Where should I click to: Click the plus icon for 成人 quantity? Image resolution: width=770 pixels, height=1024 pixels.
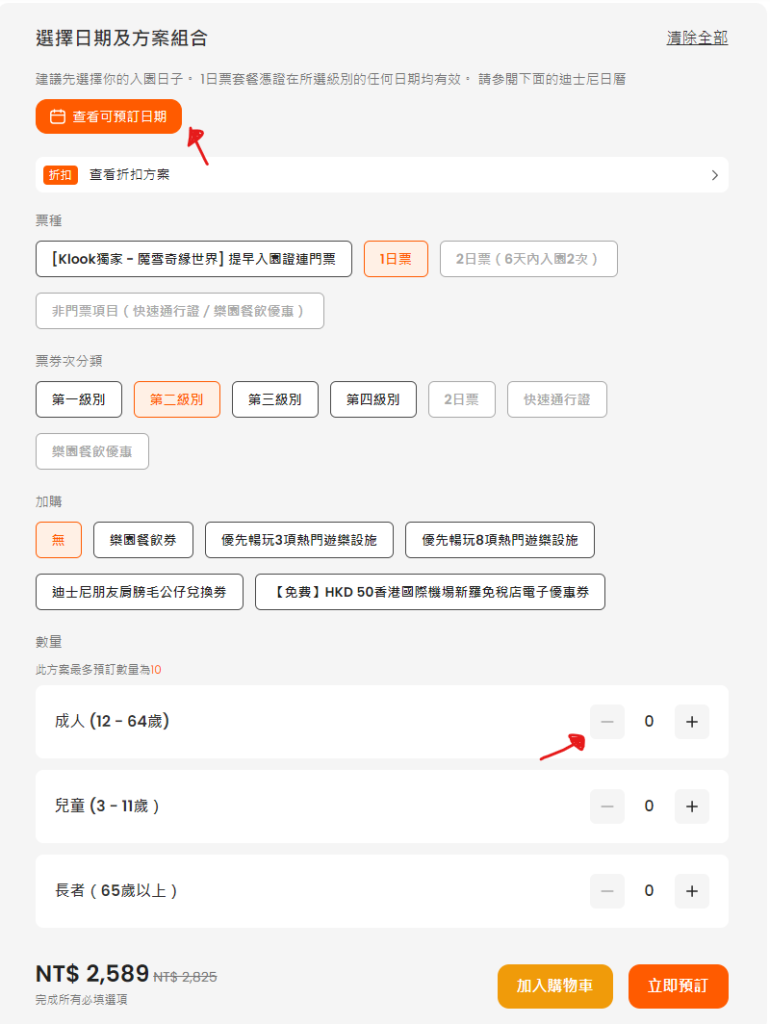click(691, 721)
